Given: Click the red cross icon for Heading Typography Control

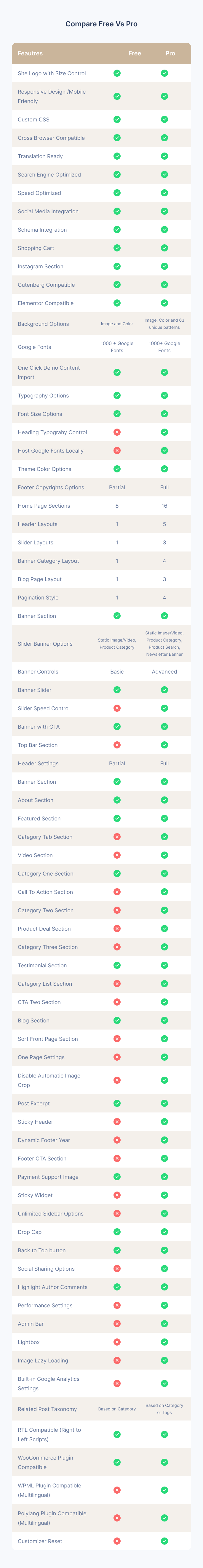Looking at the screenshot, I should tap(117, 432).
